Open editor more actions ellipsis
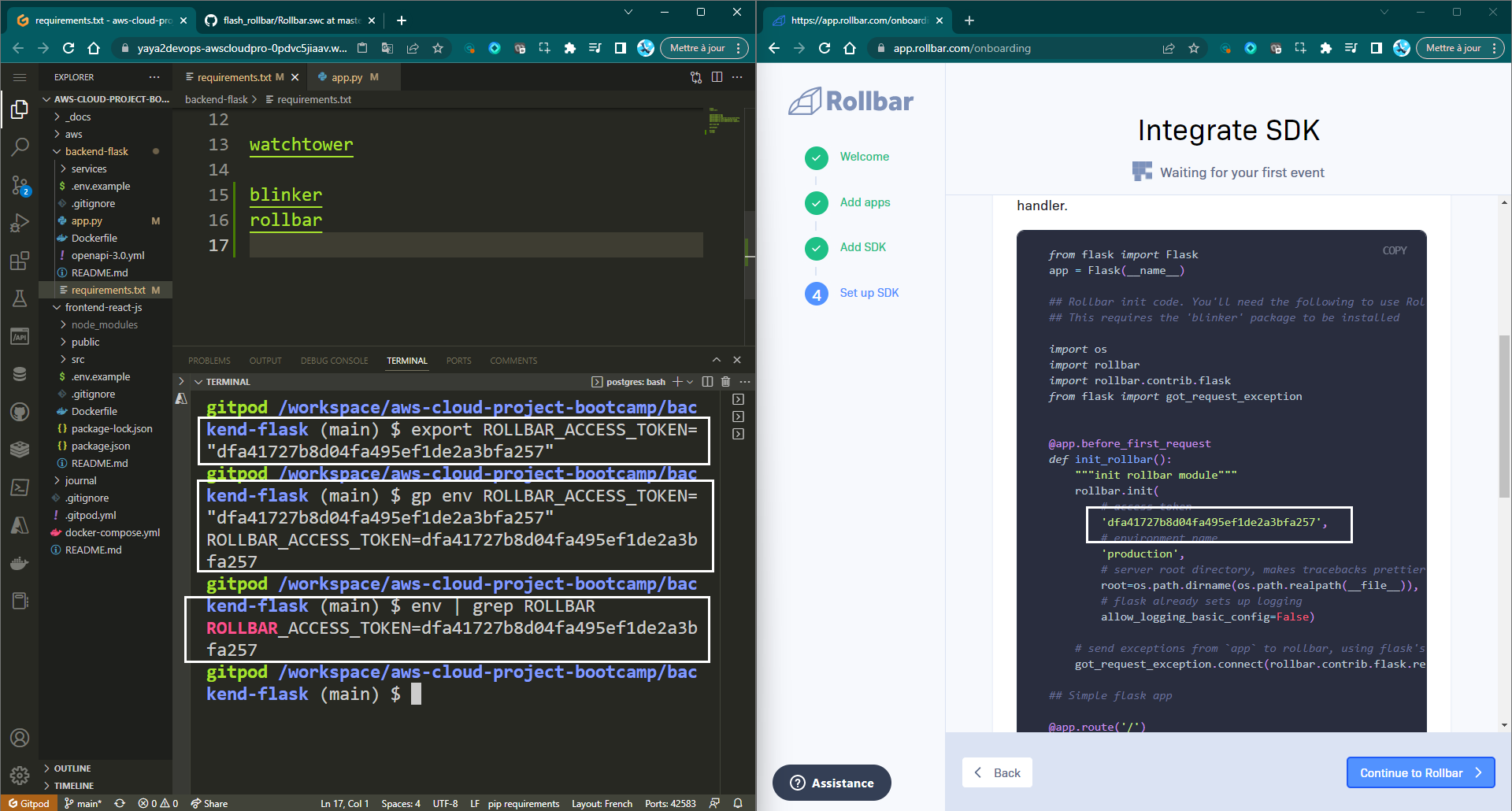This screenshot has width=1512, height=811. 737,77
